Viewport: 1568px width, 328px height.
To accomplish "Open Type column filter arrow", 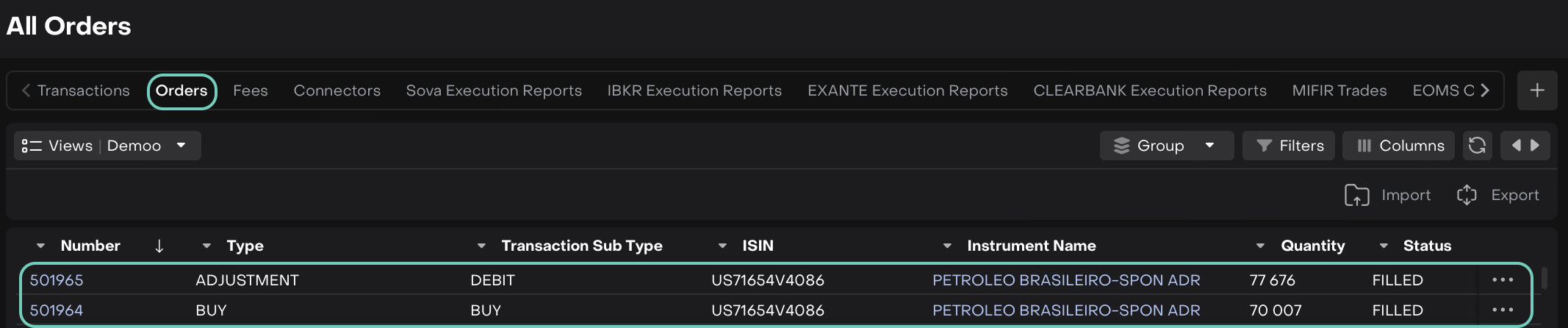I will coord(206,246).
